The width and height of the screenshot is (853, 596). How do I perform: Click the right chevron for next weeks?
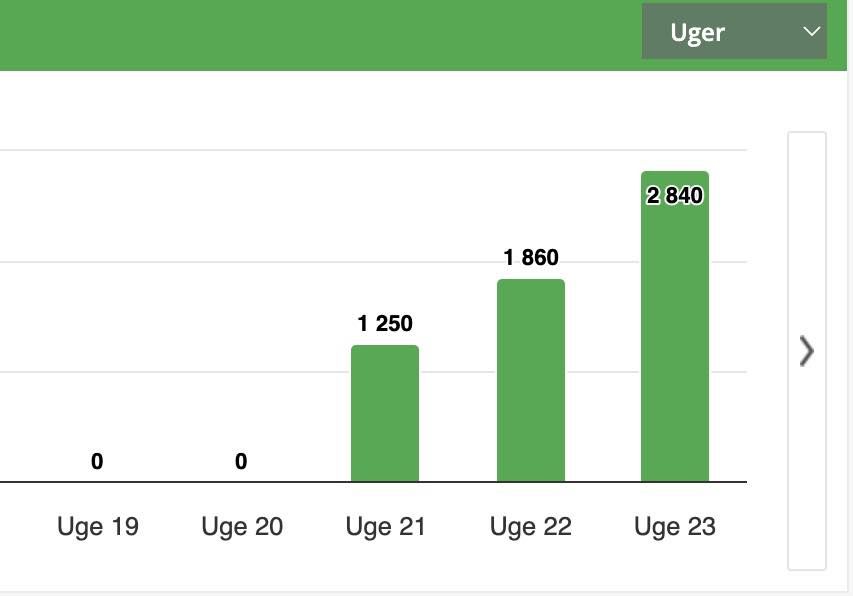pos(807,351)
